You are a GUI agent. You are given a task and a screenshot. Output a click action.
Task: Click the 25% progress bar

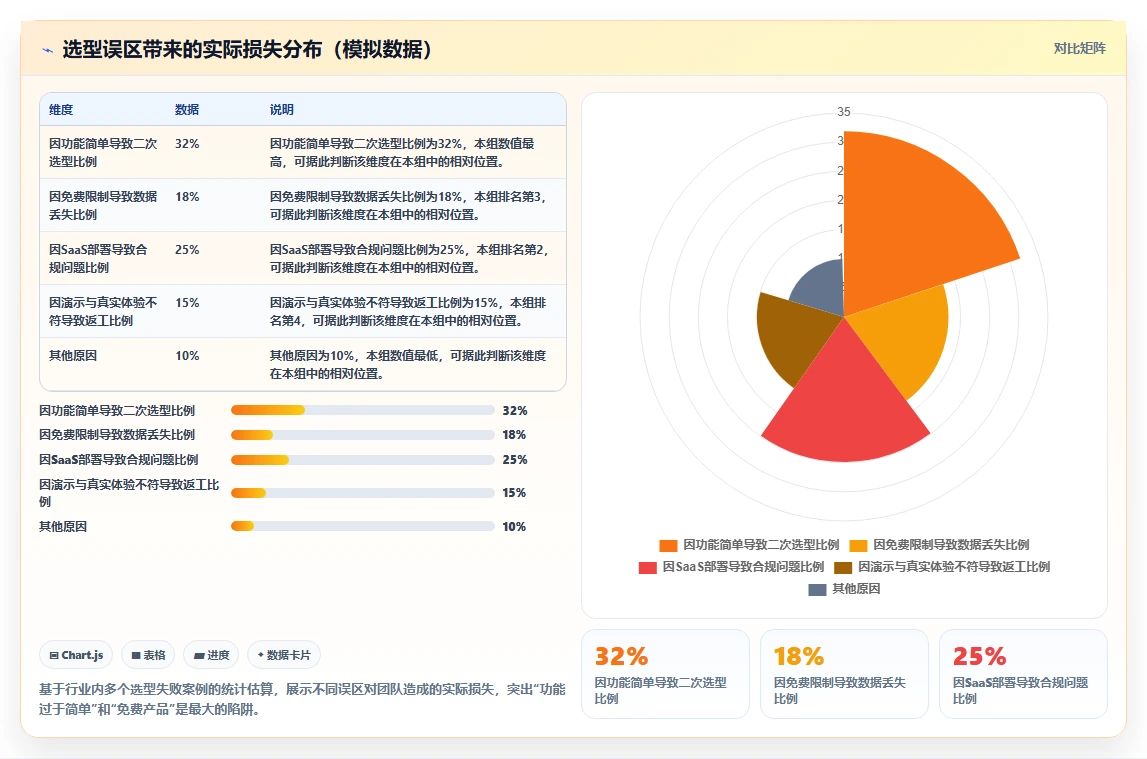coord(363,460)
